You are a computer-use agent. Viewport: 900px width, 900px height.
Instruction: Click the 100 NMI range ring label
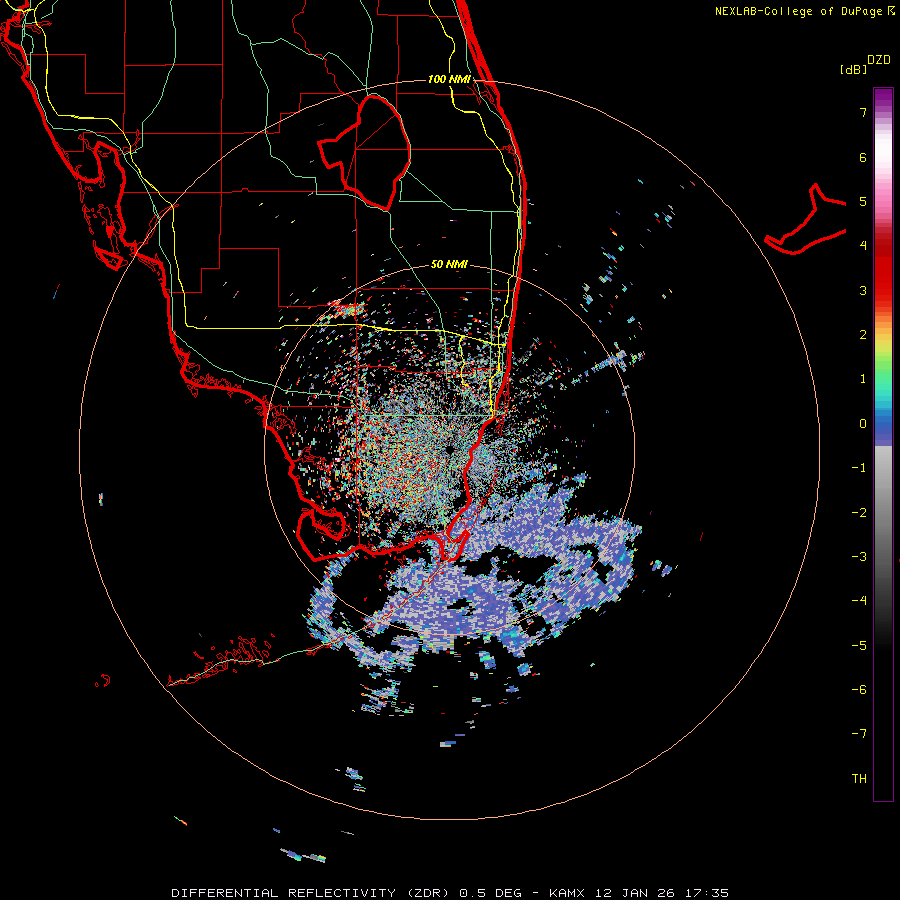coord(449,79)
